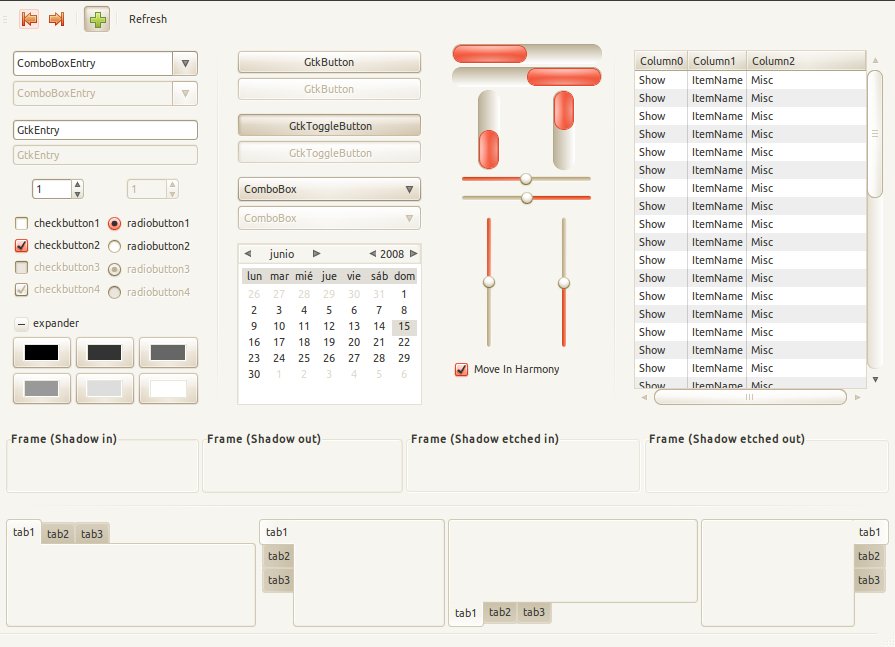895x647 pixels.
Task: Click the table's vertical scrollbar thumb
Action: [x=875, y=134]
